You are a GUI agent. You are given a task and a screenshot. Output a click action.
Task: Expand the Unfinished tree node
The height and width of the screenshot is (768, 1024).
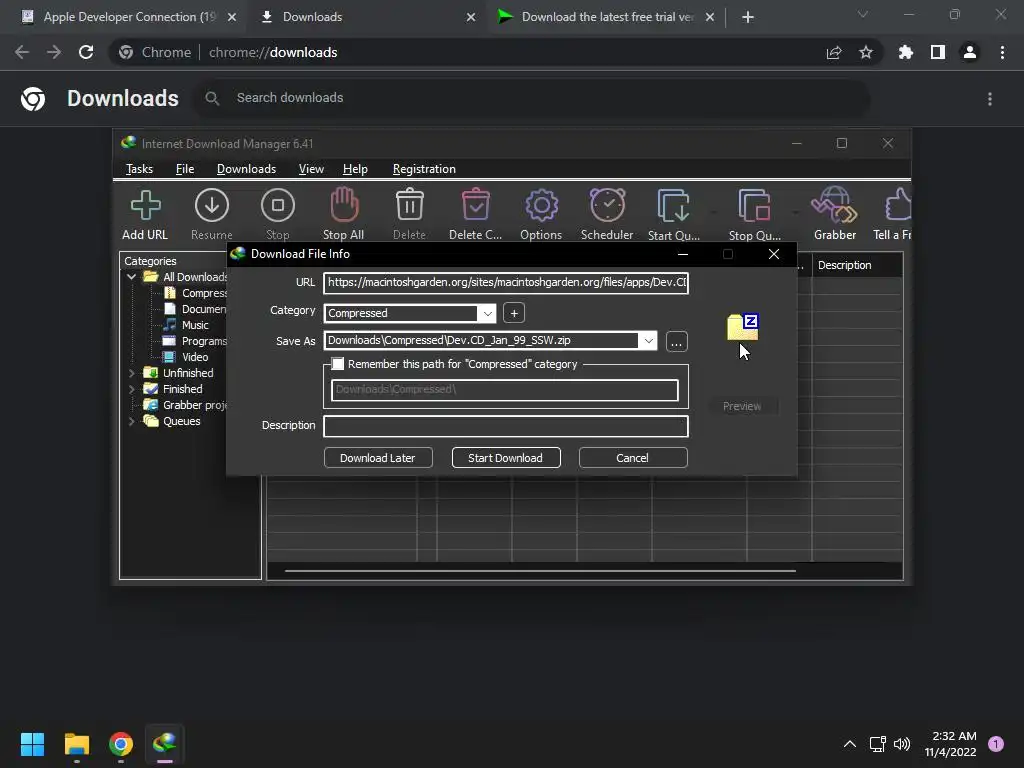coord(131,373)
